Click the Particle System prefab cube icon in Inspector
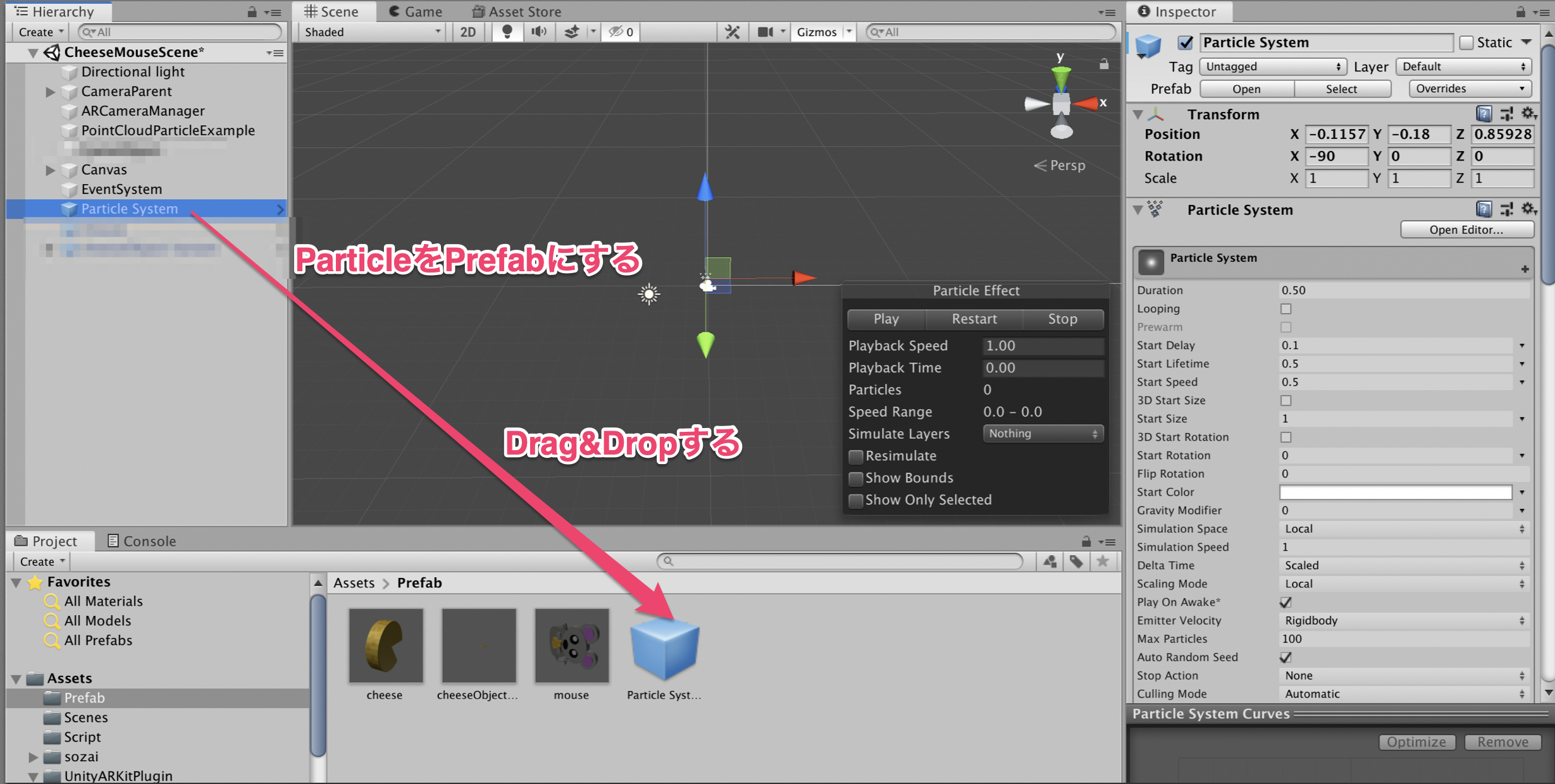This screenshot has height=784, width=1555. pos(1148,46)
